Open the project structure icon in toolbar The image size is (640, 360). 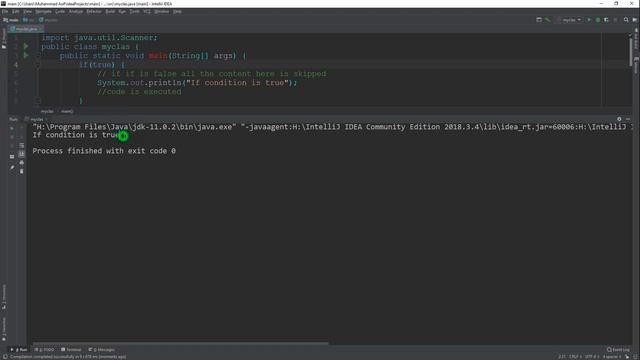coord(539,20)
